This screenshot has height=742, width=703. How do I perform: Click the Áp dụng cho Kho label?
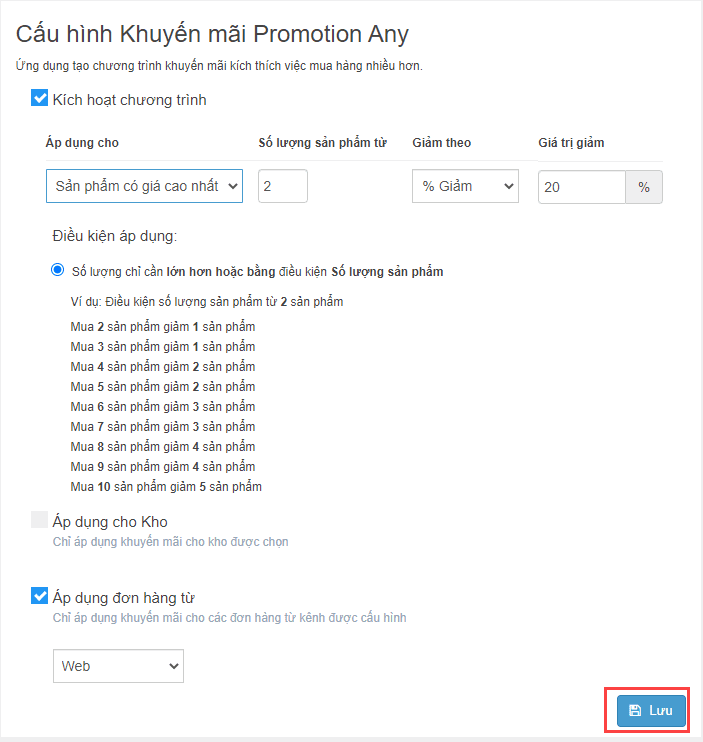tap(110, 521)
